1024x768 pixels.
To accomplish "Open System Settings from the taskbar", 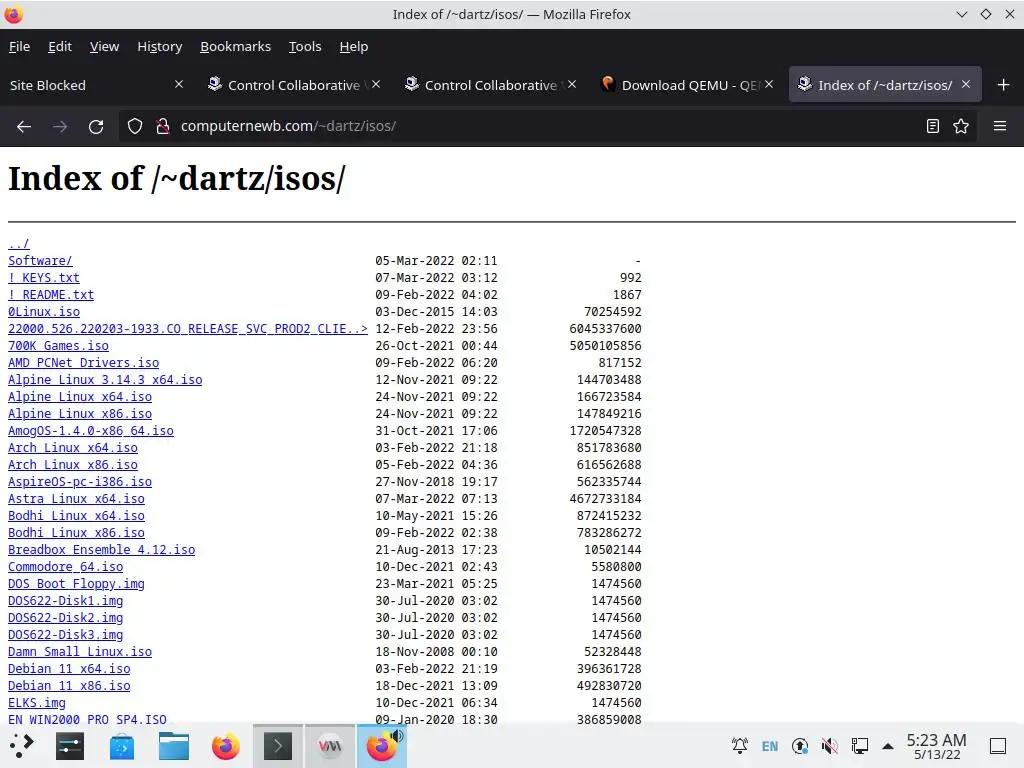I will point(70,746).
